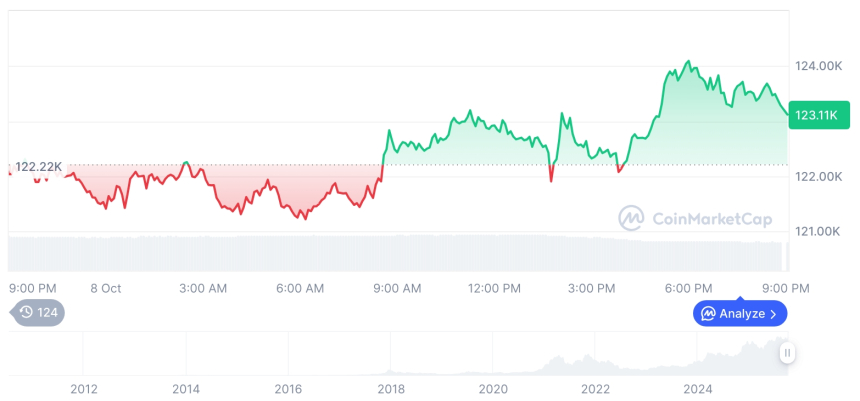Screen dimensions: 860x401
Task: Click the CoinMarketCap watermark text
Action: pos(711,219)
